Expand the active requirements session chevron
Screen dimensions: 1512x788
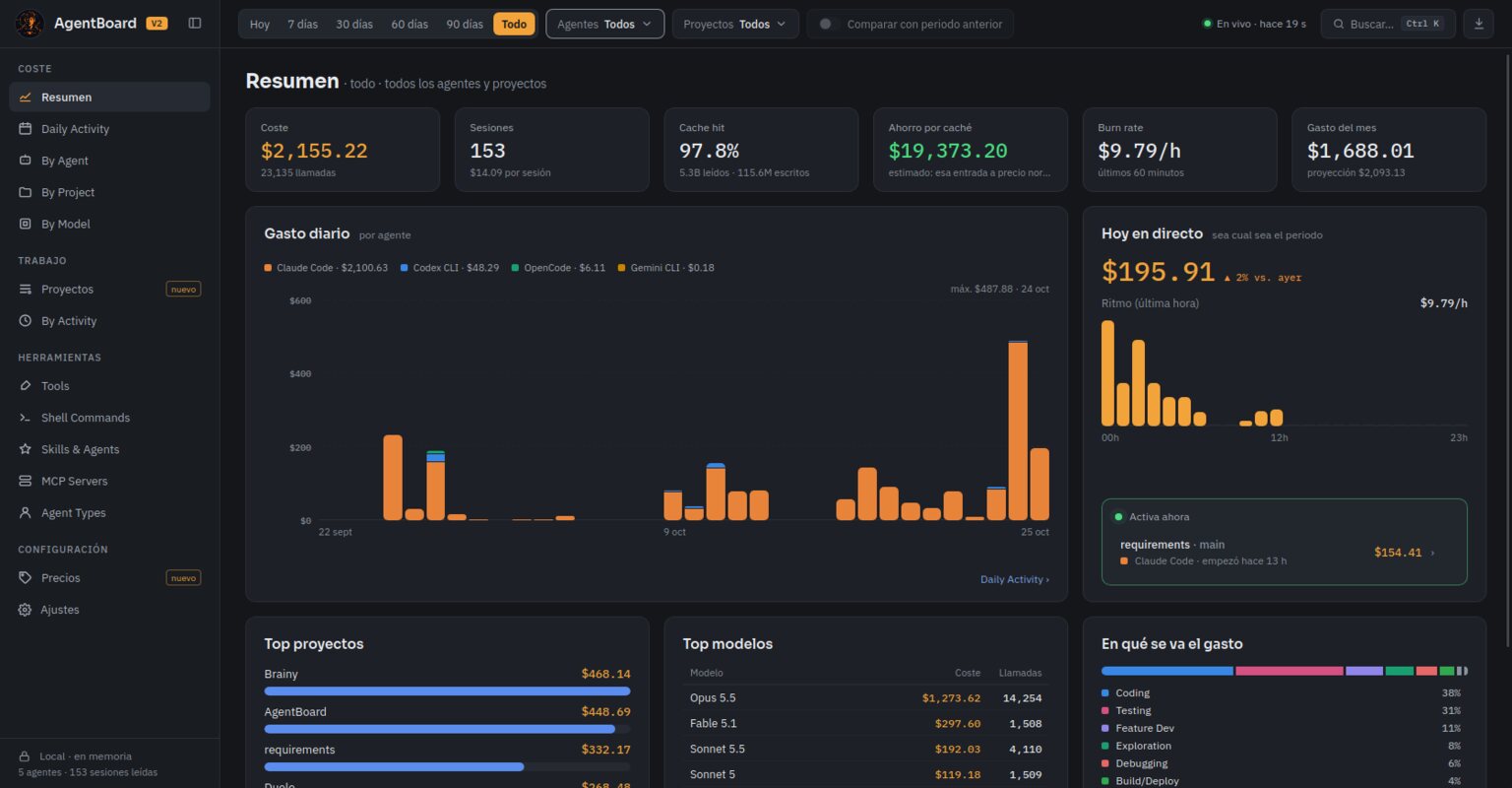[1432, 553]
